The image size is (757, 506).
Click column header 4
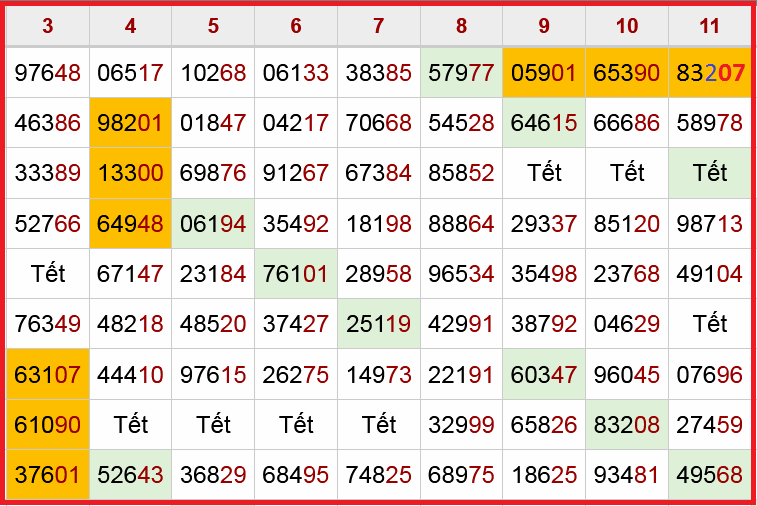click(x=130, y=26)
